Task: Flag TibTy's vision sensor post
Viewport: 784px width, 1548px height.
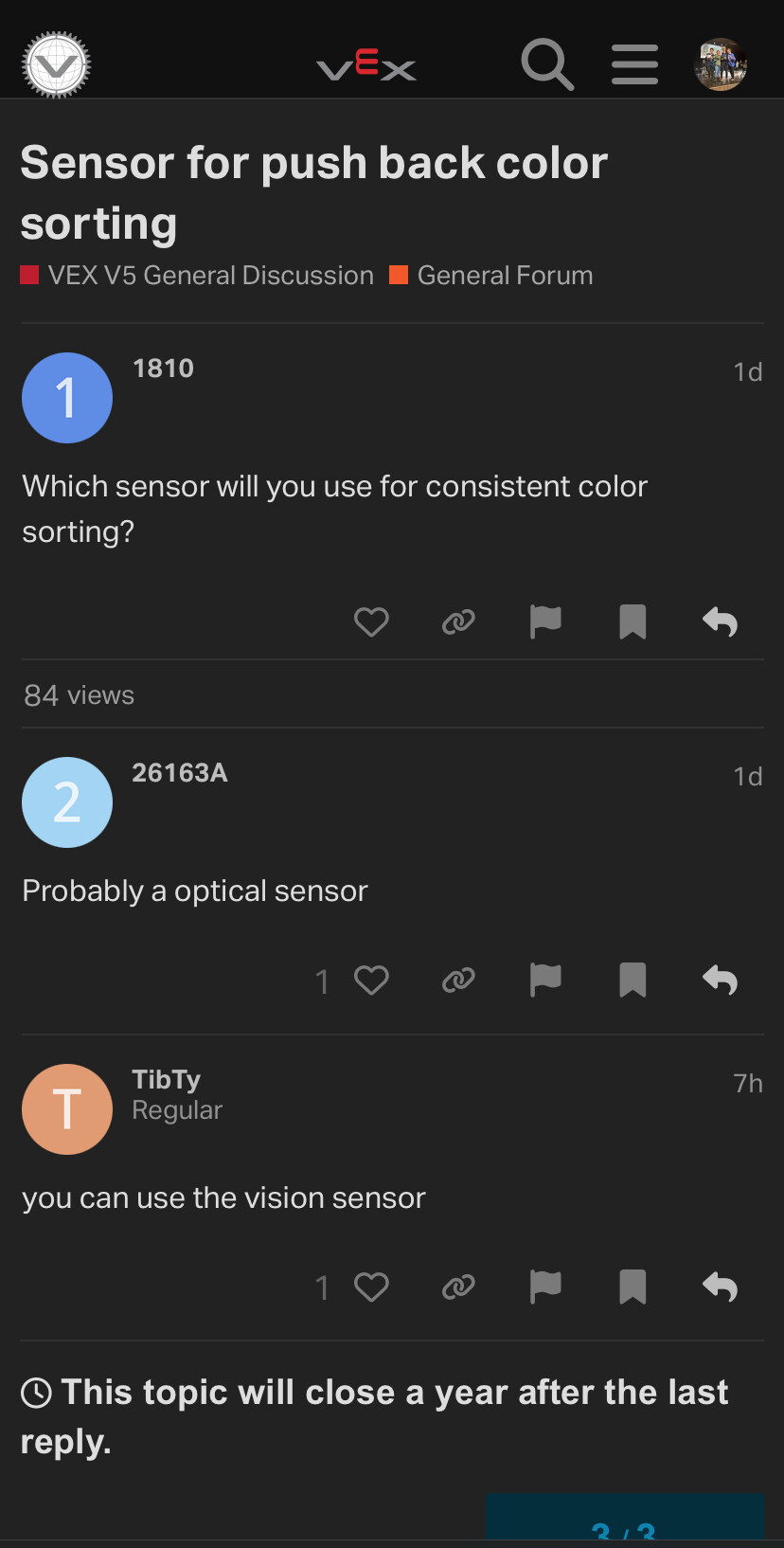Action: (x=545, y=1287)
